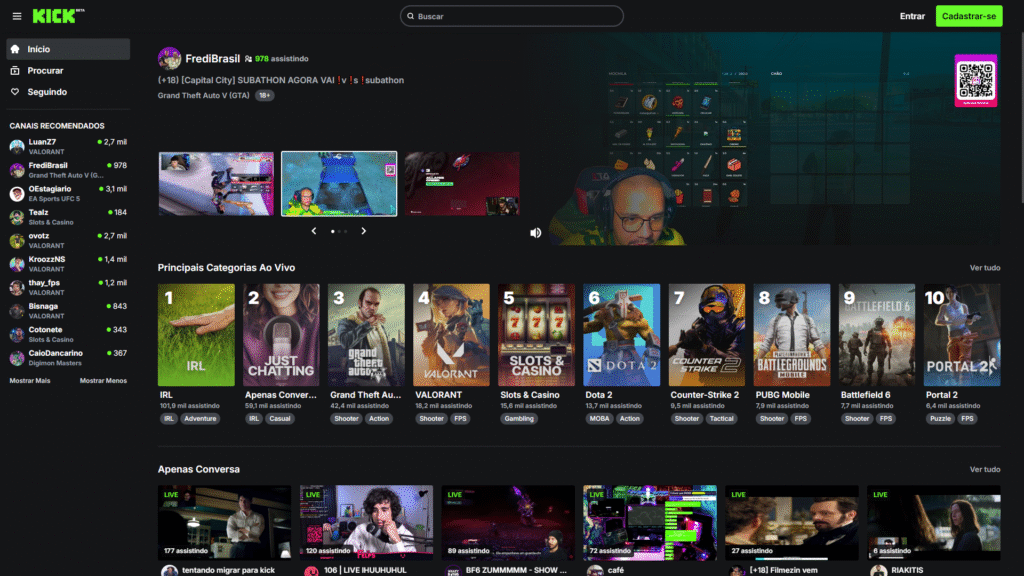1024x576 pixels.
Task: Open the stream with 120 assistindo
Action: coord(366,522)
